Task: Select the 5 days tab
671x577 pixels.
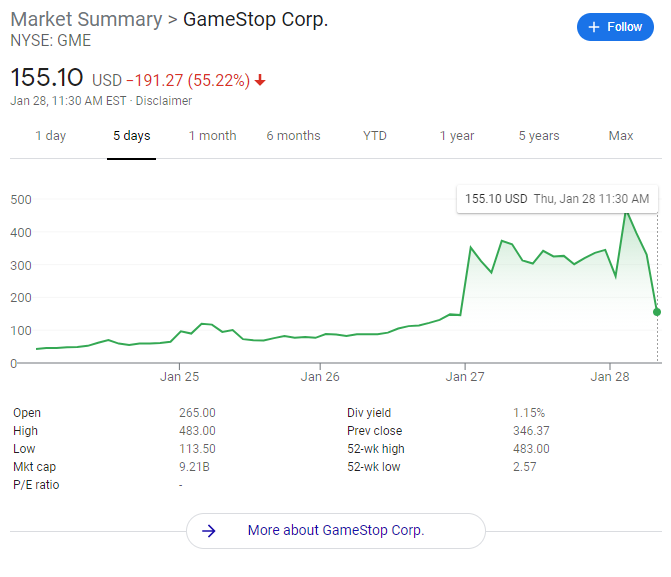Action: [131, 136]
